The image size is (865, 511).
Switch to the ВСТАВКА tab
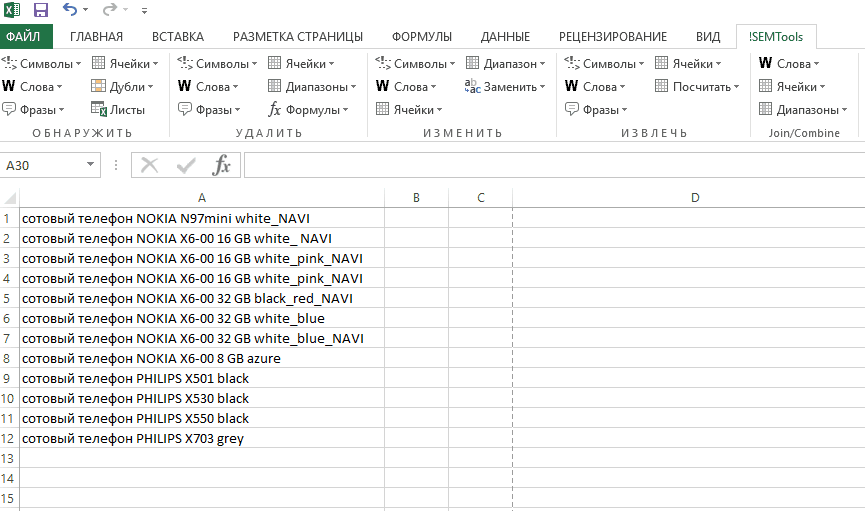(178, 37)
